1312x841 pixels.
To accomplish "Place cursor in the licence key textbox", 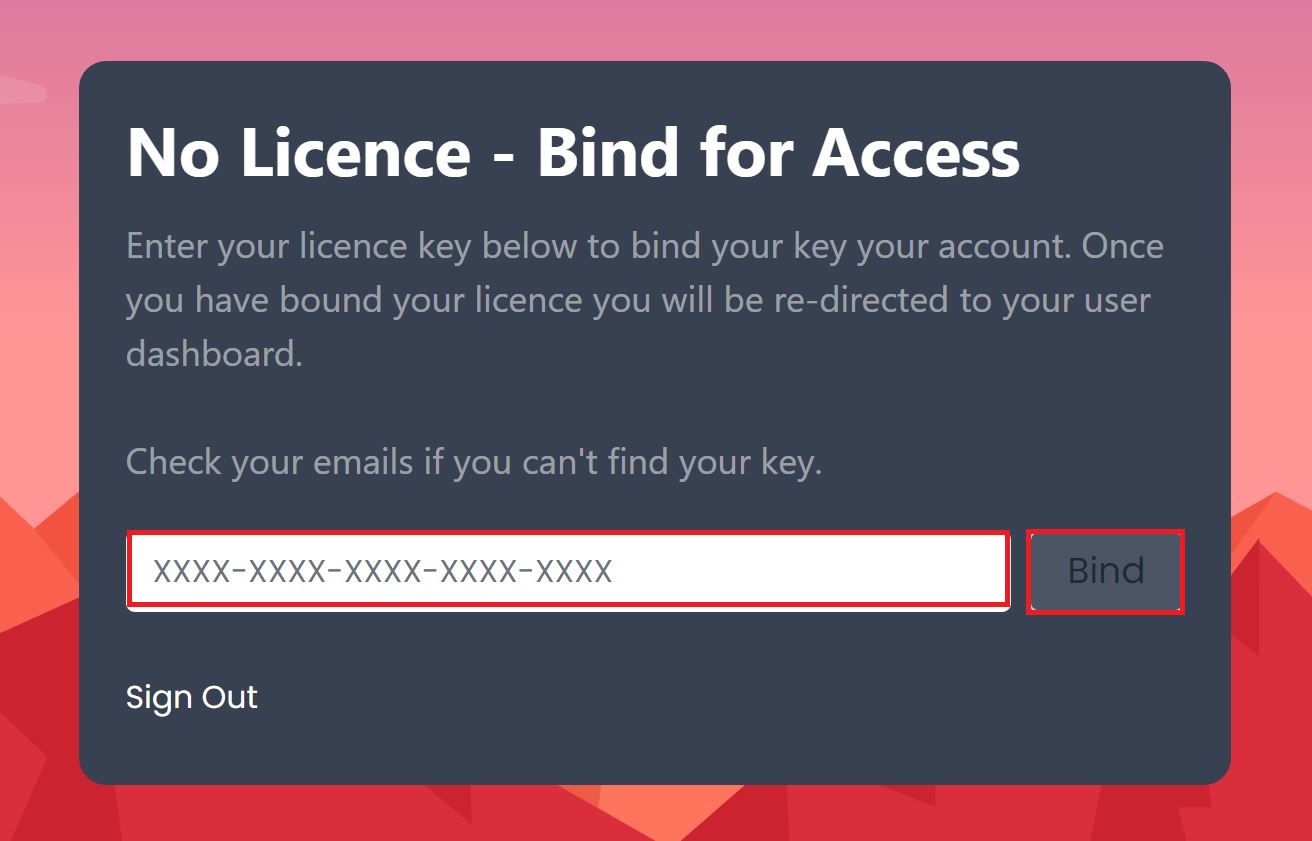I will tap(568, 570).
